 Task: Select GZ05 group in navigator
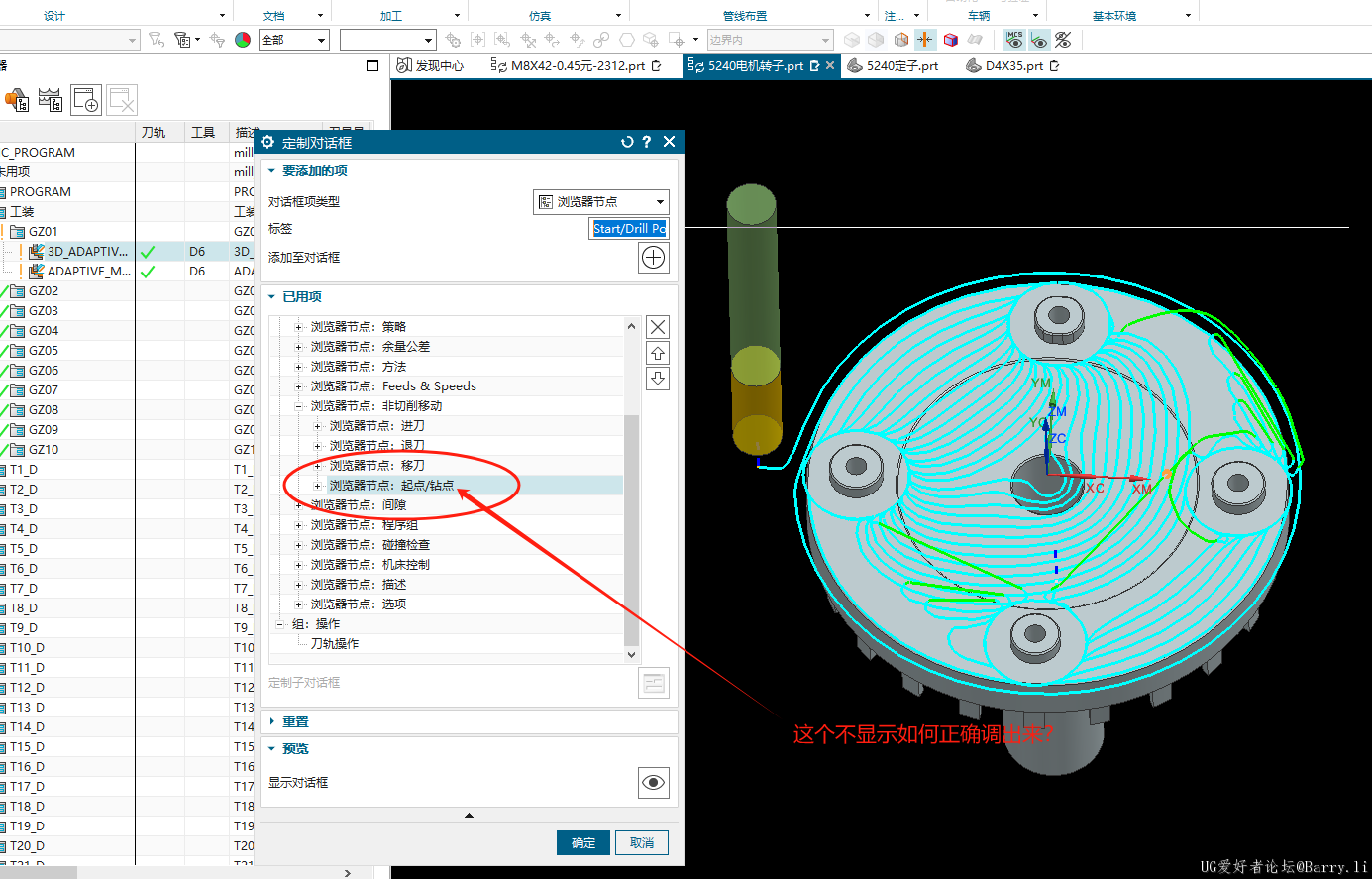pyautogui.click(x=43, y=351)
